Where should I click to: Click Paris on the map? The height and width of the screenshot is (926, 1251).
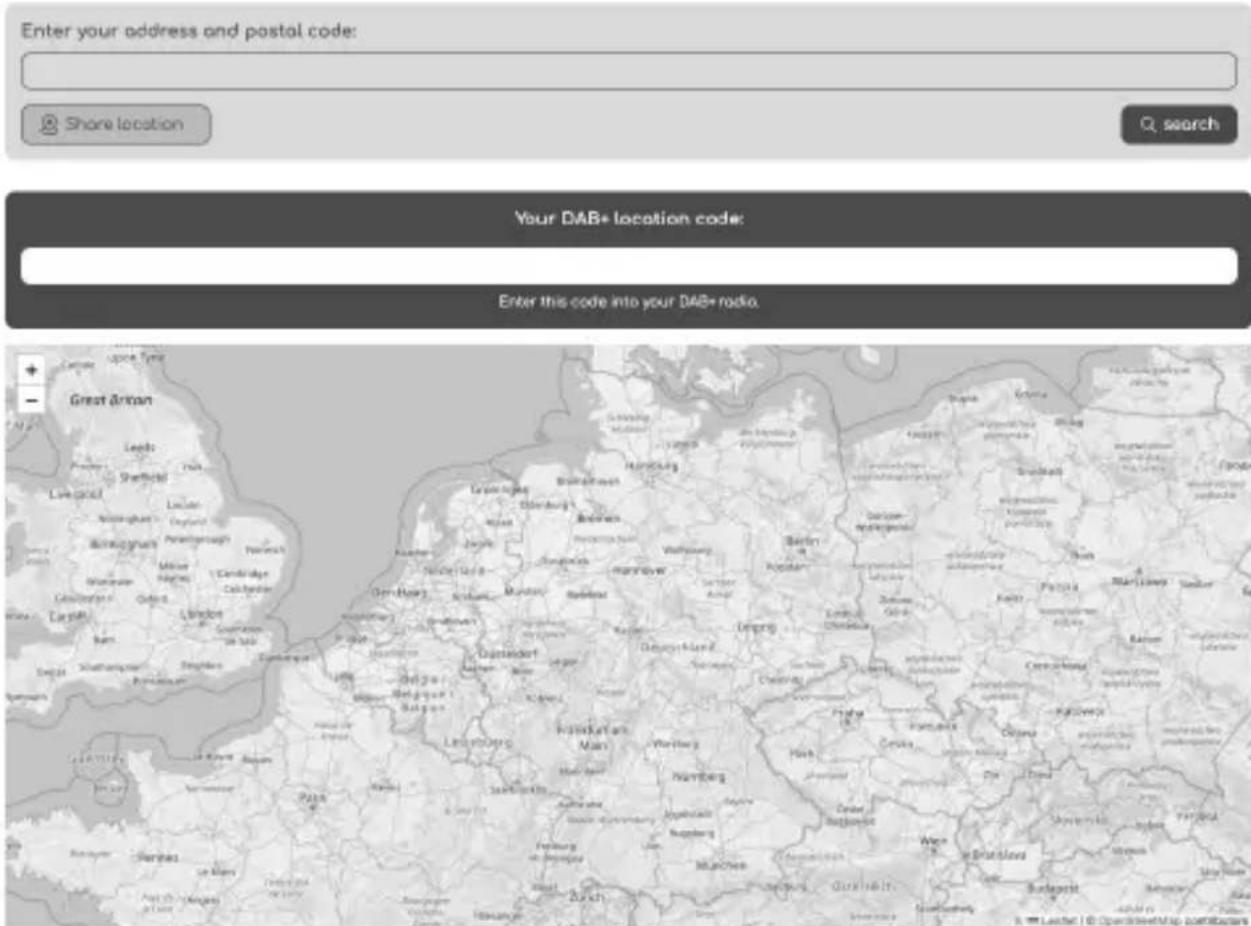[312, 798]
